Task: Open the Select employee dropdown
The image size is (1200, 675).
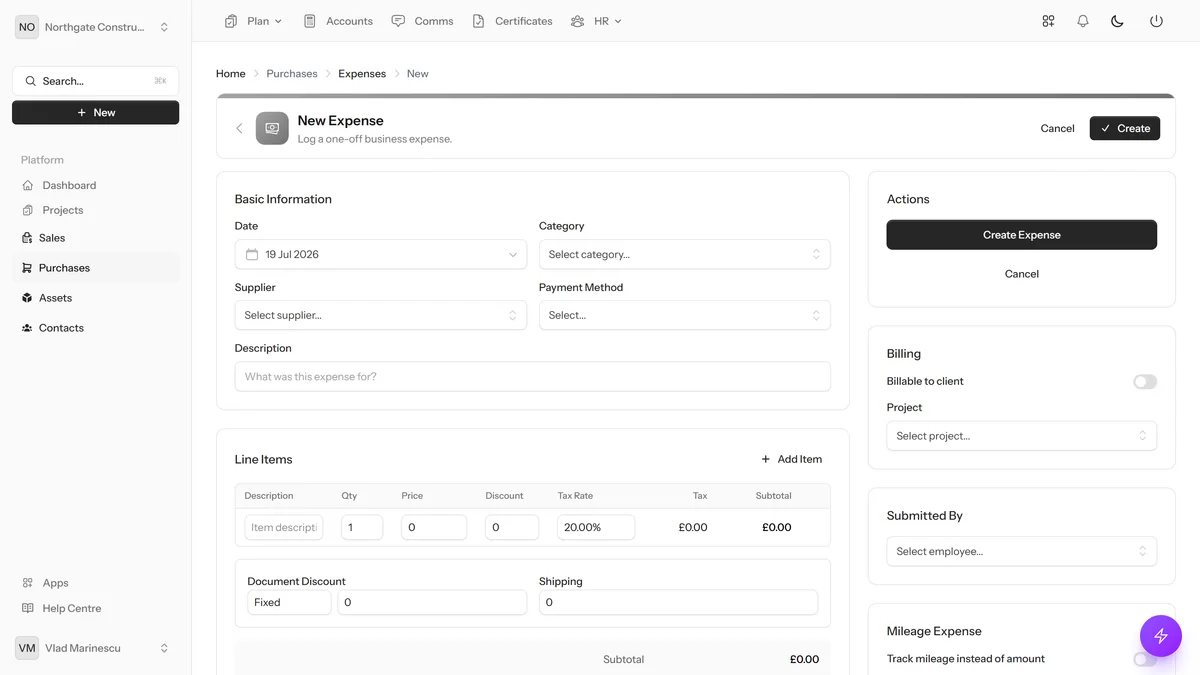Action: point(1022,551)
